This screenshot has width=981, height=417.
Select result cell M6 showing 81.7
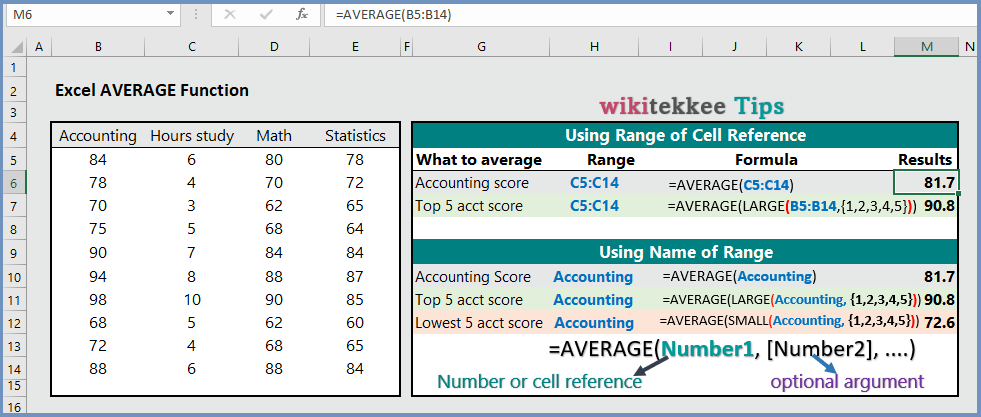[x=927, y=183]
